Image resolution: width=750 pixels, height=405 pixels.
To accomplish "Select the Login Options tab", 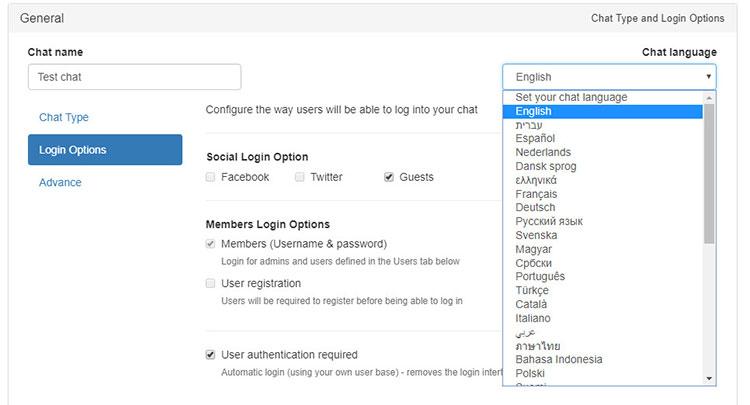I will [x=105, y=150].
